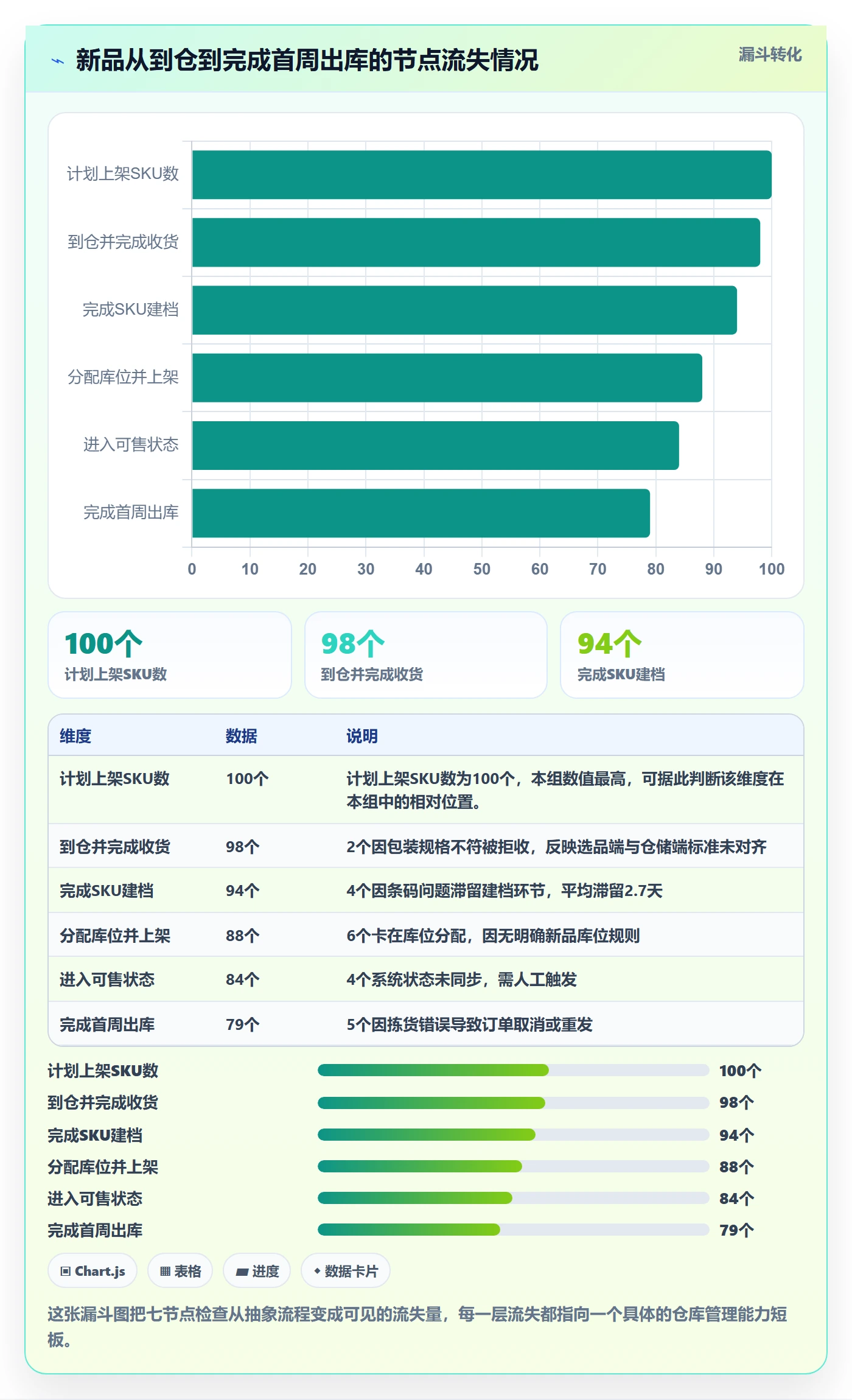The width and height of the screenshot is (852, 1400).
Task: Click the 分配库位并上架 bar in the chart
Action: coord(447,377)
